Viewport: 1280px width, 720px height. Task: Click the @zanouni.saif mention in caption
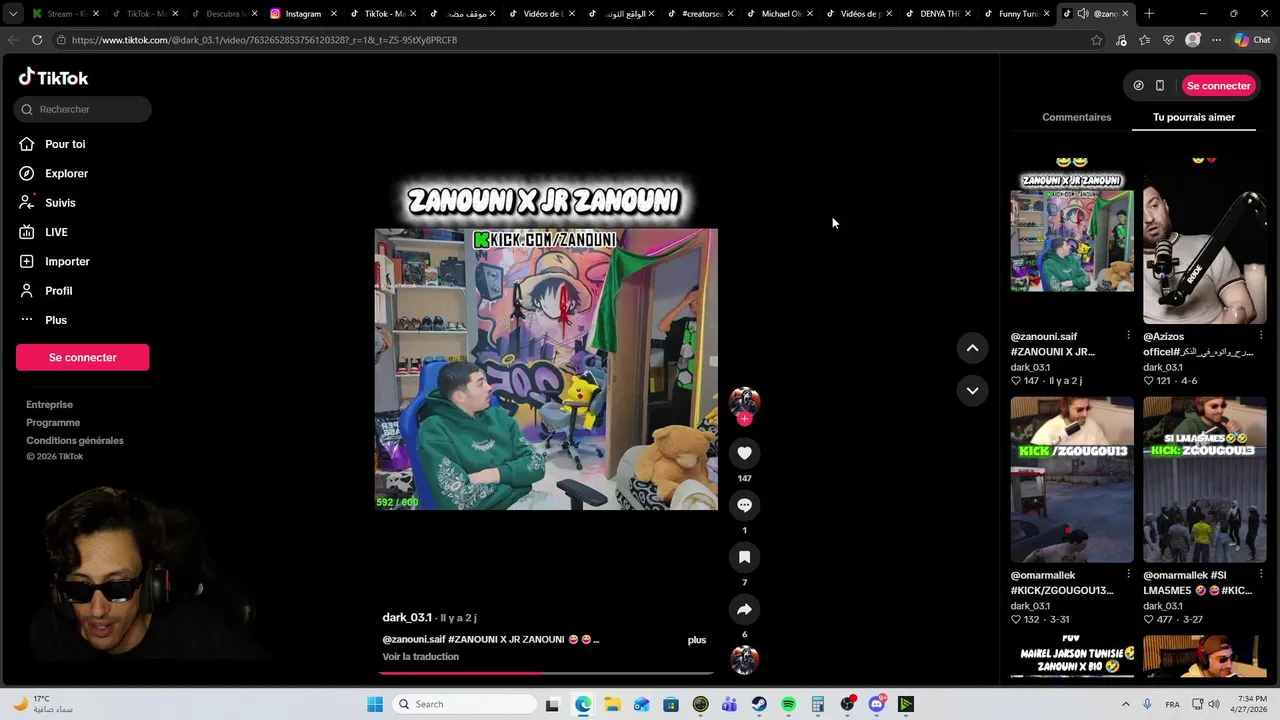(414, 640)
